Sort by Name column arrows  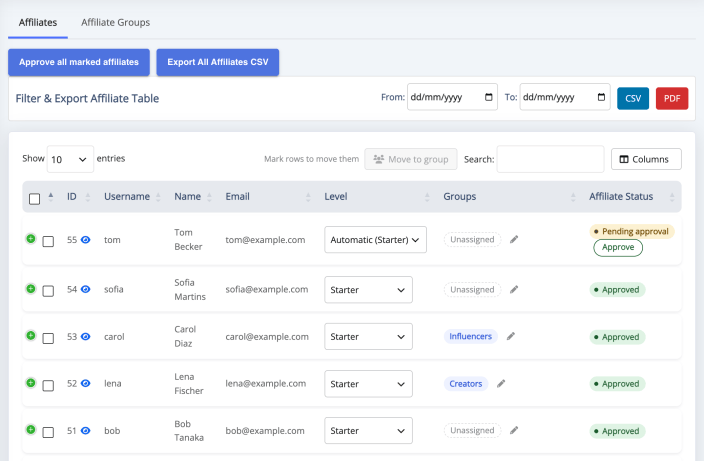(209, 197)
